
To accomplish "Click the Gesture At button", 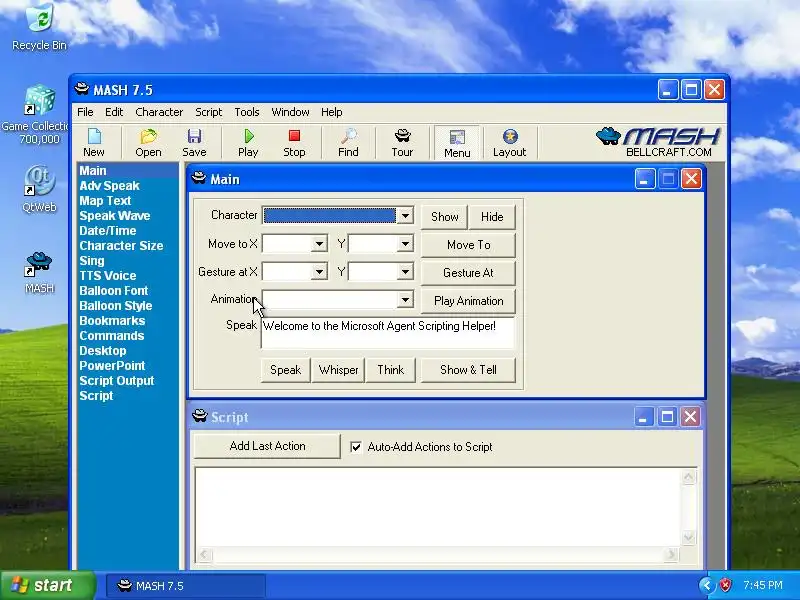I will [x=468, y=273].
